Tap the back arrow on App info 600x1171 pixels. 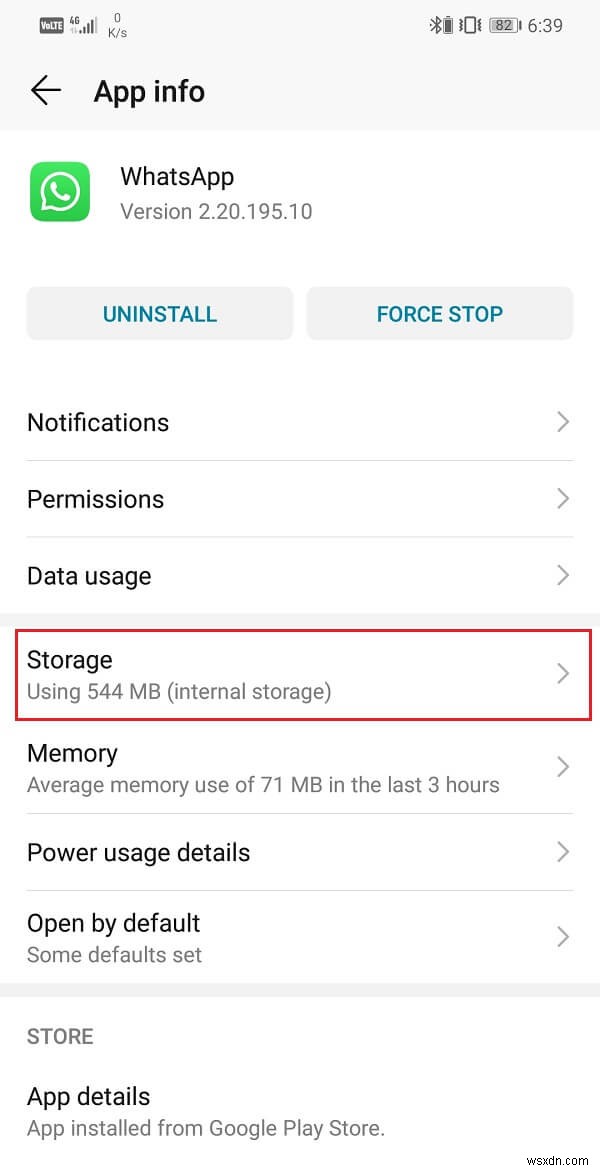[x=45, y=90]
